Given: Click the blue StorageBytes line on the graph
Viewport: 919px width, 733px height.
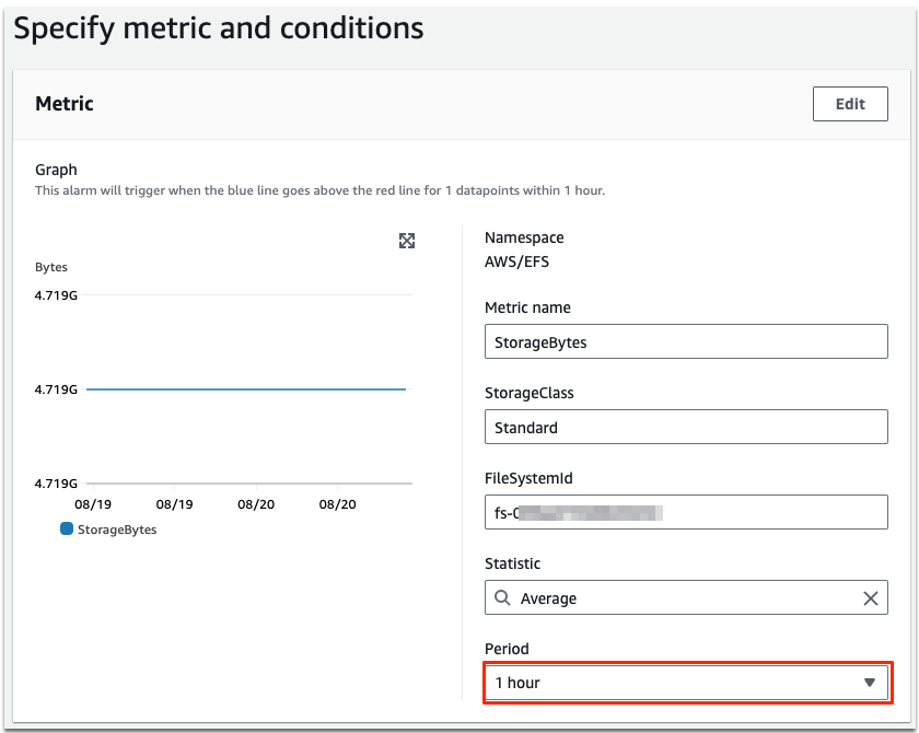Looking at the screenshot, I should [x=250, y=387].
